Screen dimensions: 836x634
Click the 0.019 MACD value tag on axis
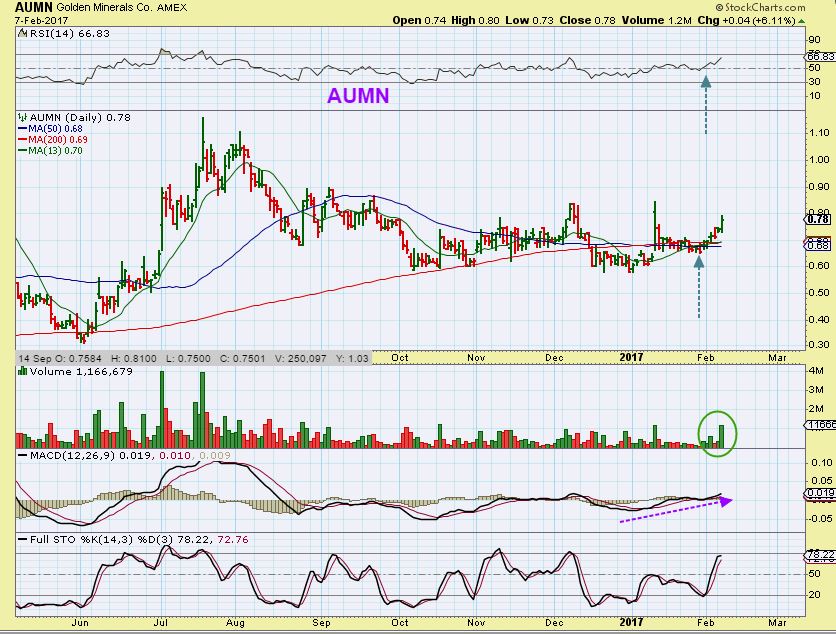pyautogui.click(x=819, y=493)
